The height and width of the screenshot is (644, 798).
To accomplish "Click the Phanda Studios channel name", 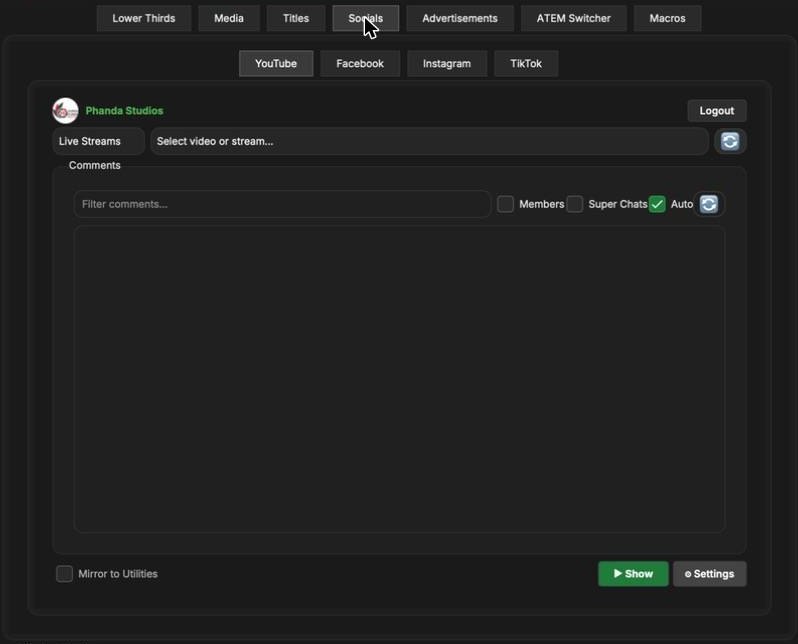I will pyautogui.click(x=124, y=110).
